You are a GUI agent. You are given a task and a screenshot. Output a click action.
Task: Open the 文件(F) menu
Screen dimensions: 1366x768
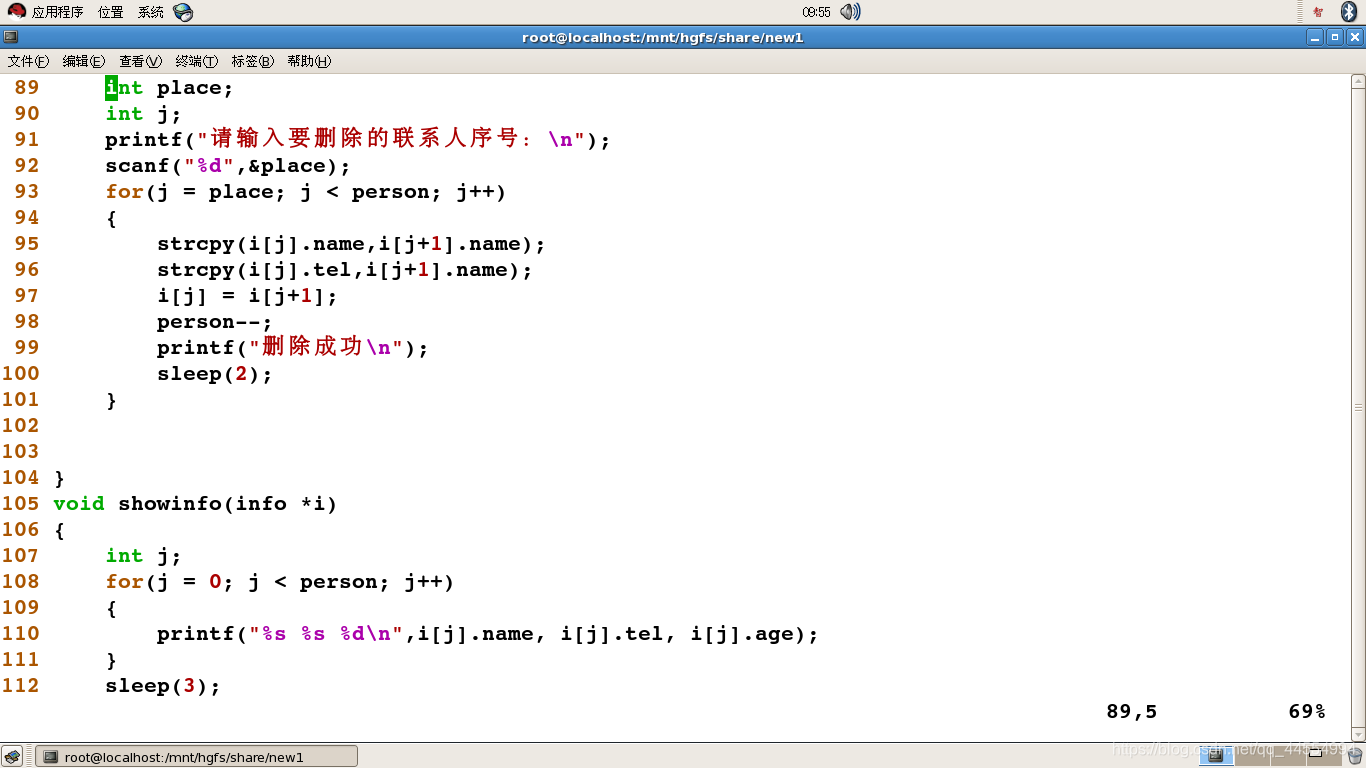pyautogui.click(x=28, y=61)
